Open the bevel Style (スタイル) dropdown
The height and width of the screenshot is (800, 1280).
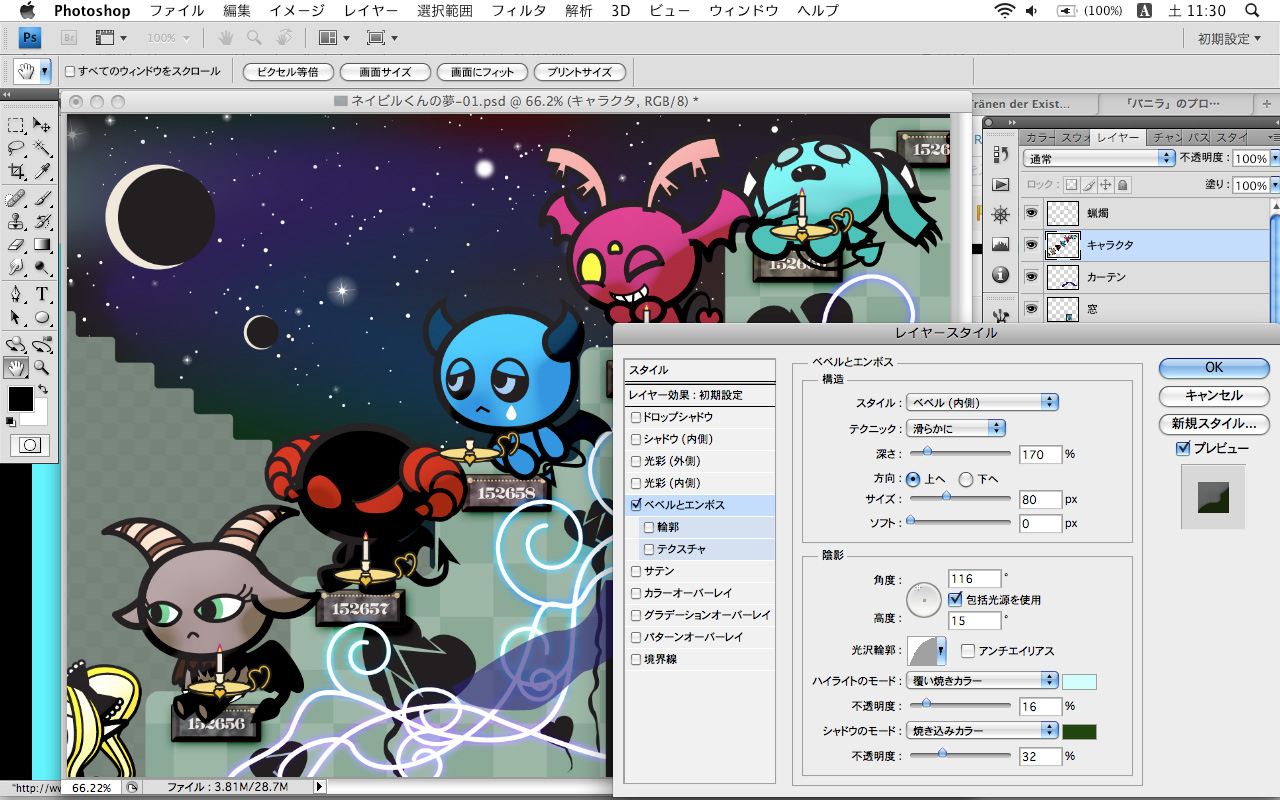pos(981,402)
